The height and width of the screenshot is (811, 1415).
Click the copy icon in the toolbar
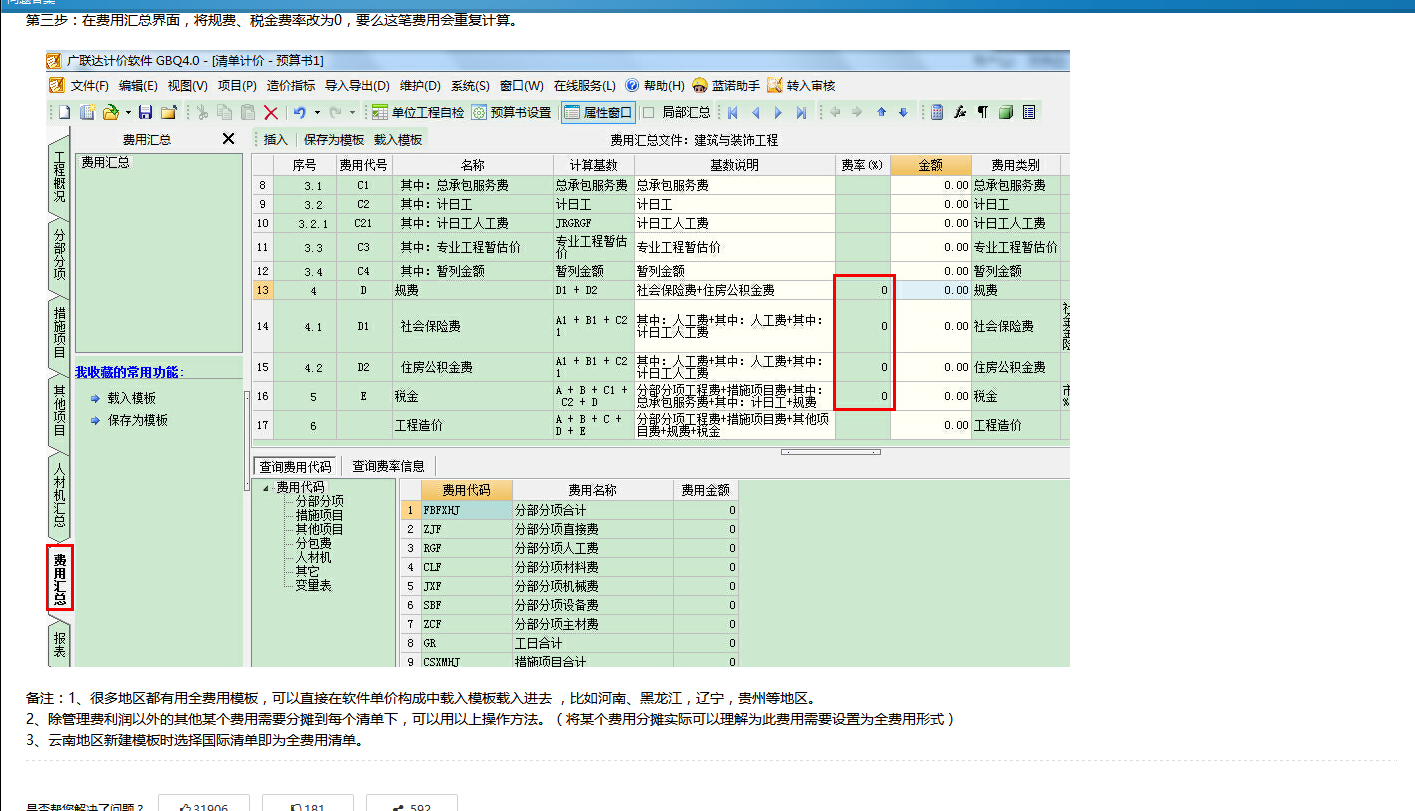[x=224, y=112]
